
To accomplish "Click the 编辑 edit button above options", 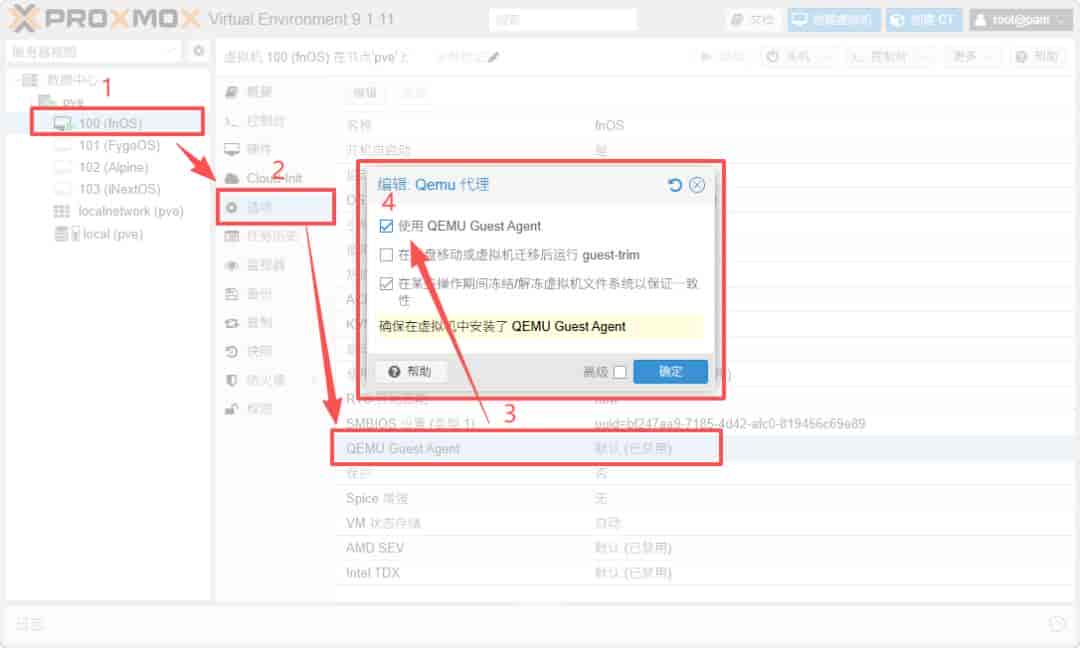I will tap(365, 92).
